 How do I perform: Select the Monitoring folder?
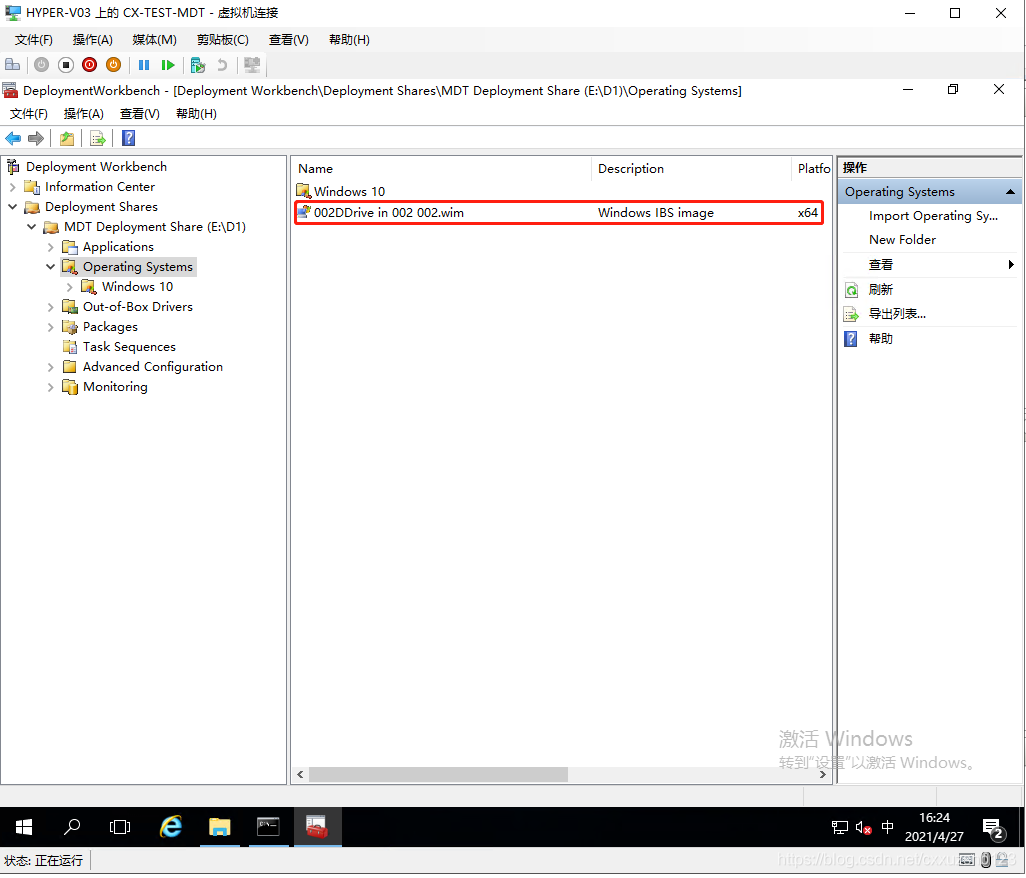[115, 387]
